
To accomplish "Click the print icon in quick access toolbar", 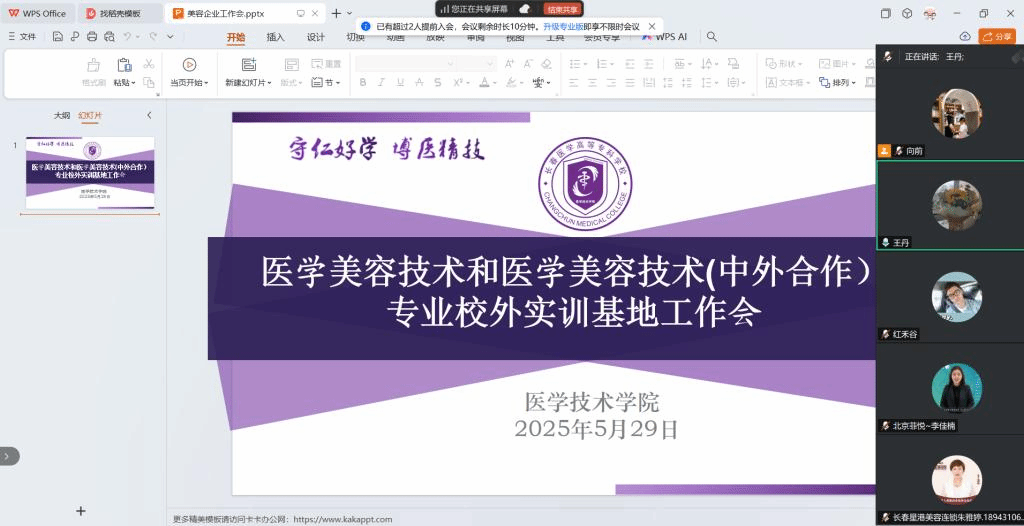I will (92, 36).
